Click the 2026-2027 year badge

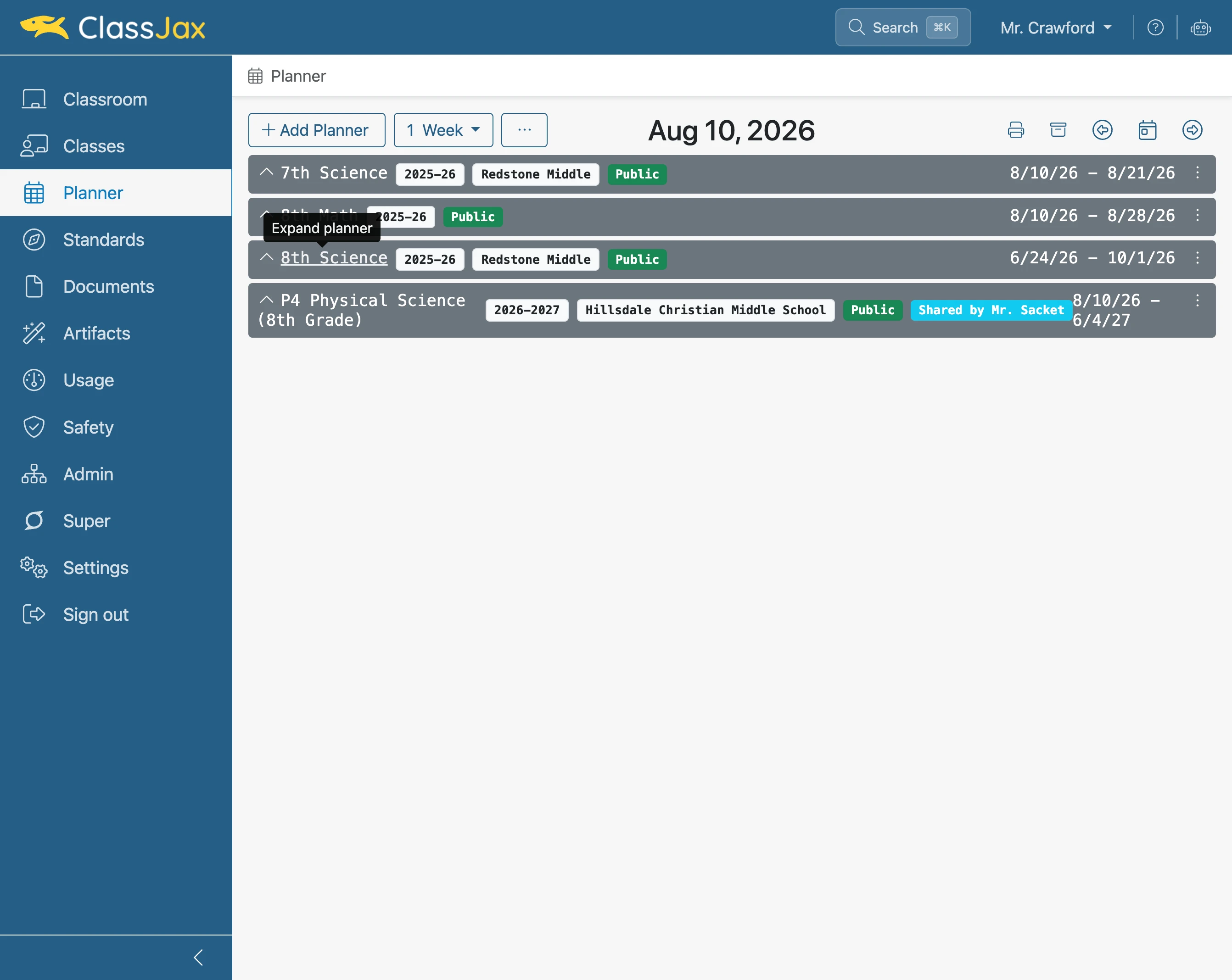527,310
